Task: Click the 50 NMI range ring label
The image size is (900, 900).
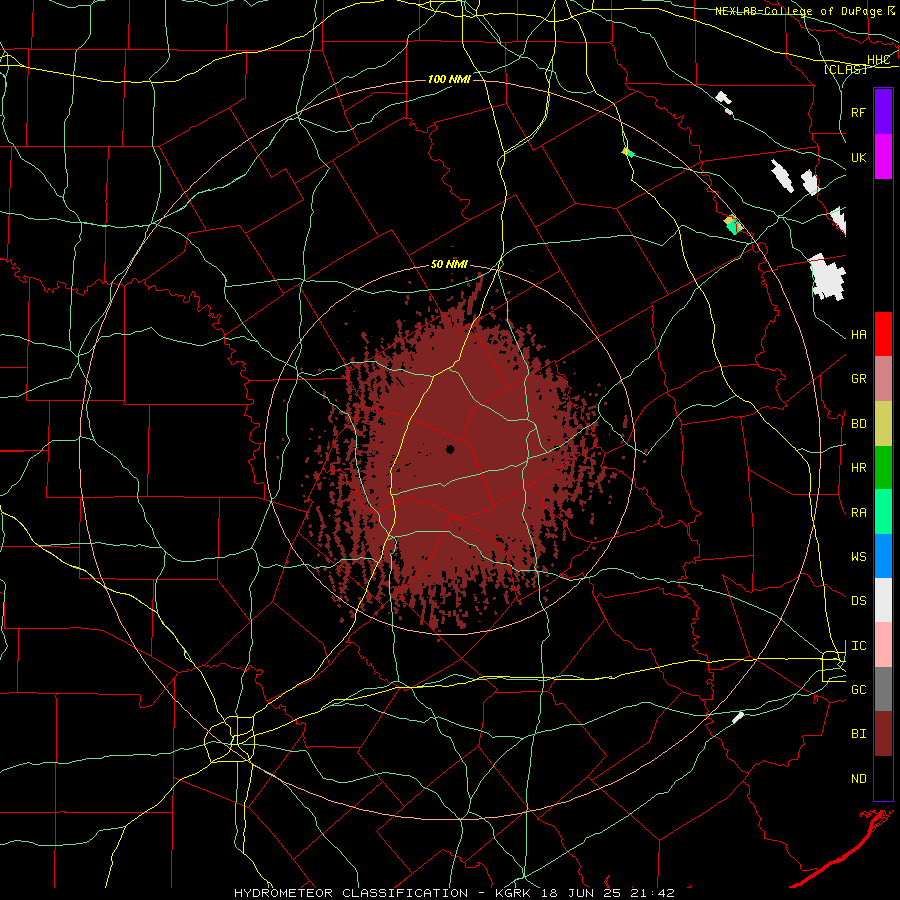Action: 449,264
